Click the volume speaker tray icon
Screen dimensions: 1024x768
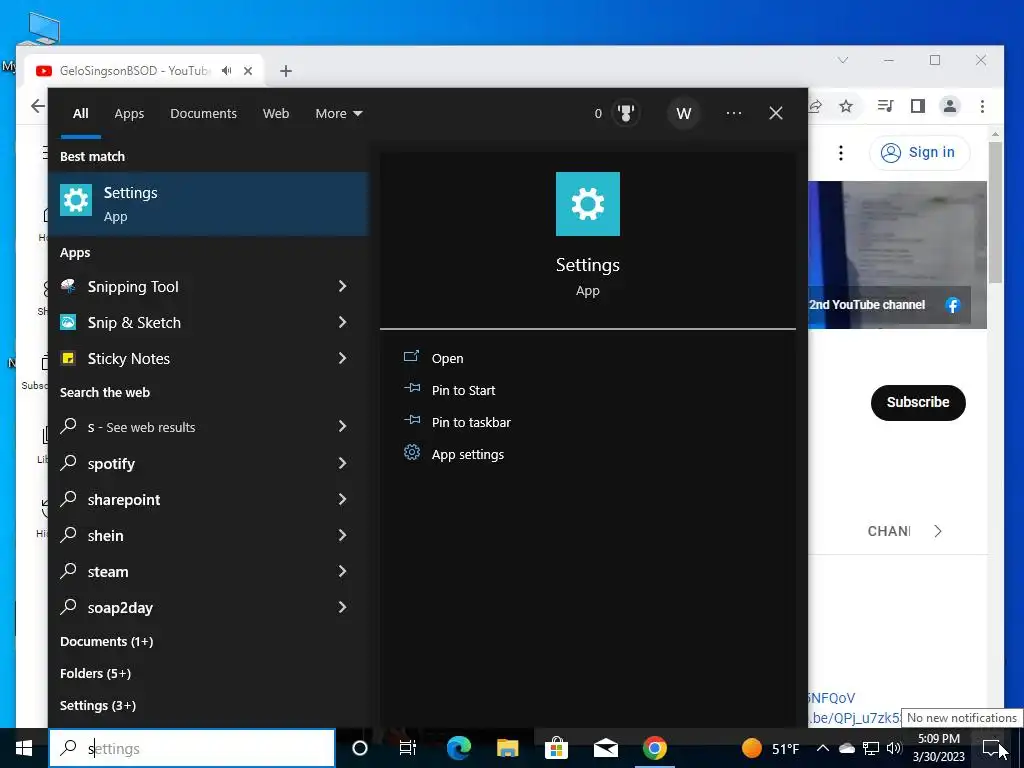click(x=894, y=748)
